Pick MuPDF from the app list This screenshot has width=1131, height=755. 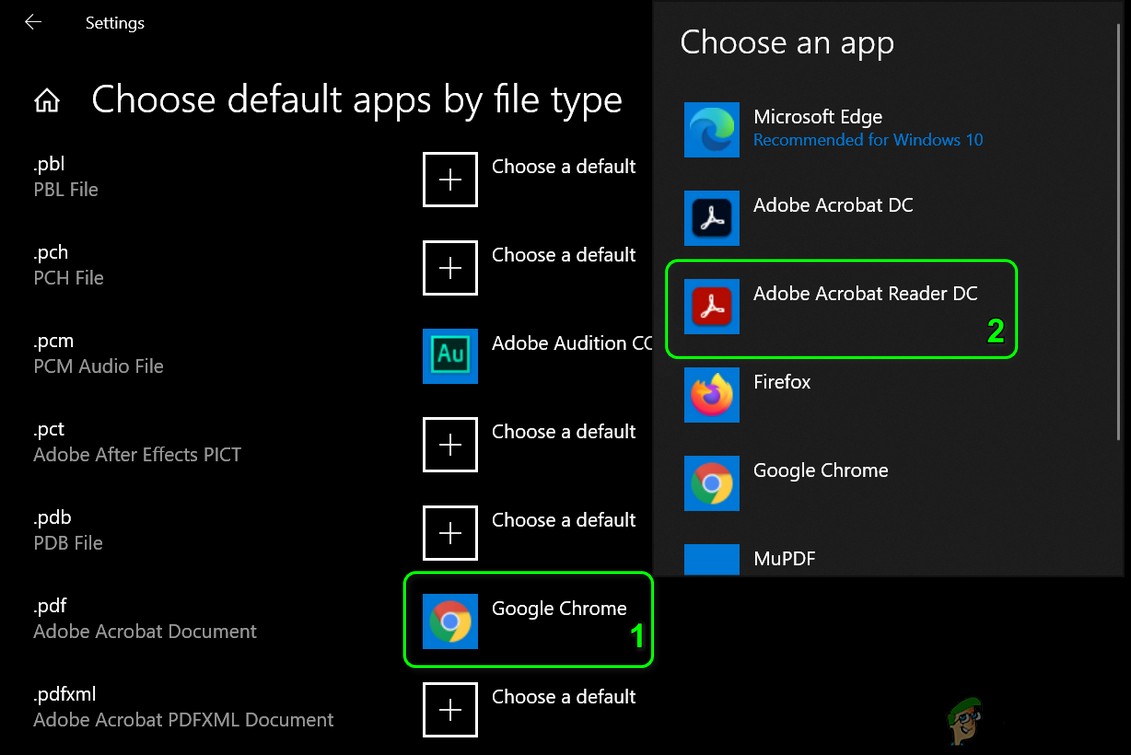[785, 559]
